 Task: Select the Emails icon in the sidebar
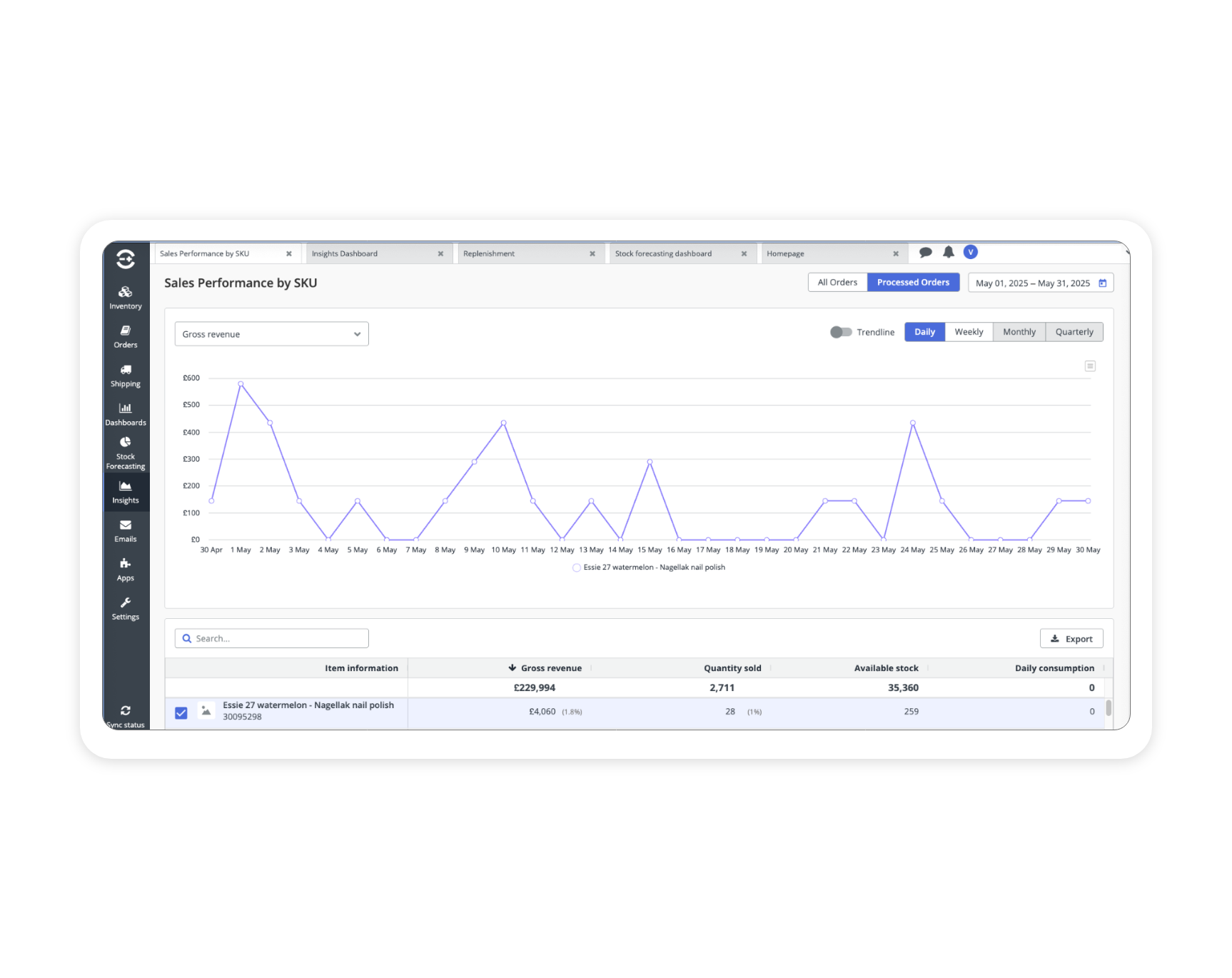126,528
